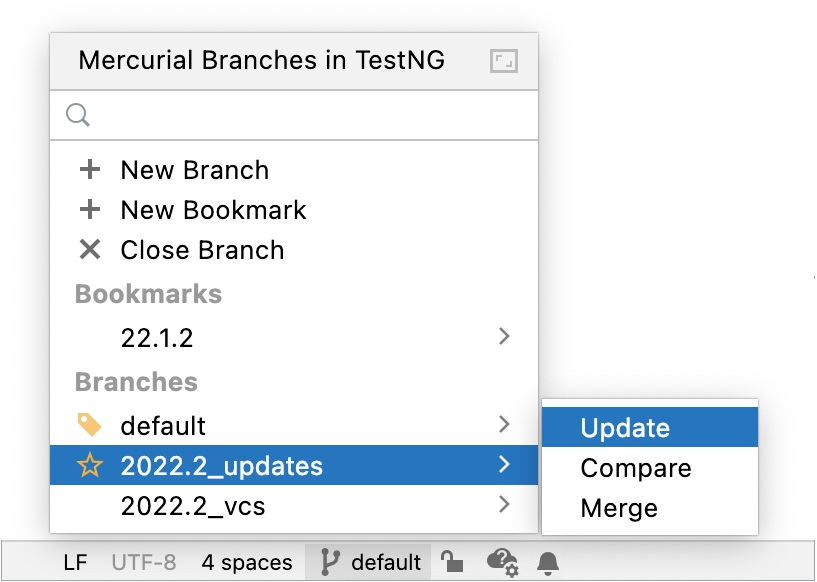
Task: Click the X icon for Close Branch
Action: click(x=90, y=250)
